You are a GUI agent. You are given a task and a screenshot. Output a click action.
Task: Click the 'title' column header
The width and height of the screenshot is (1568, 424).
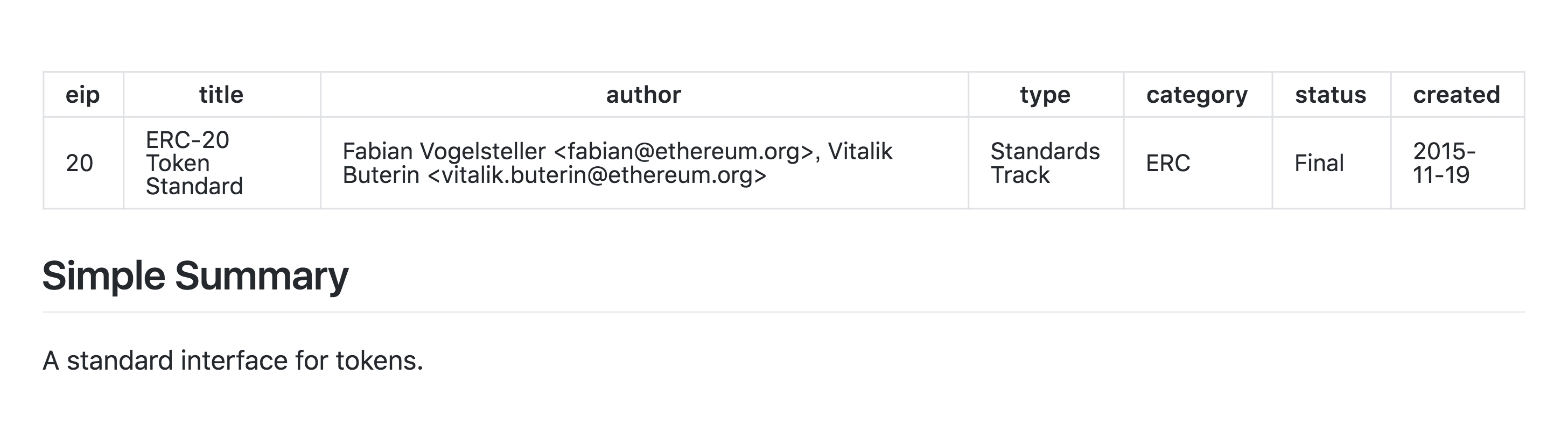(221, 95)
